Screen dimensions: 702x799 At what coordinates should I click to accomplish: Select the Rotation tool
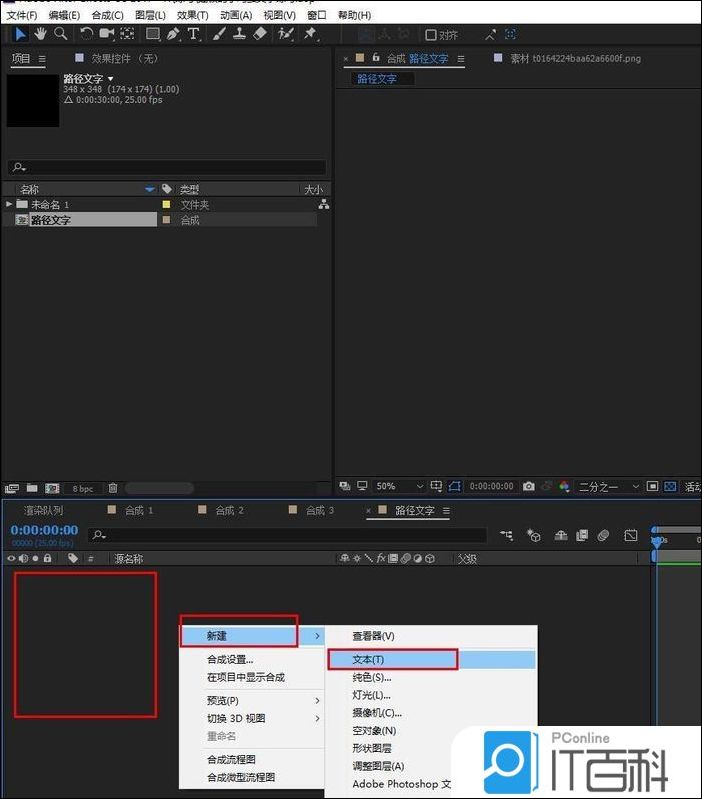click(x=87, y=34)
